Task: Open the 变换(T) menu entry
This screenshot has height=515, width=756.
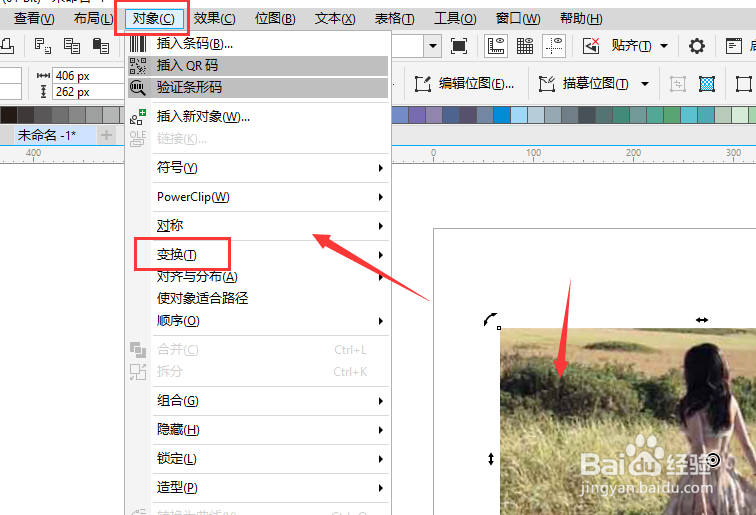Action: coord(270,255)
